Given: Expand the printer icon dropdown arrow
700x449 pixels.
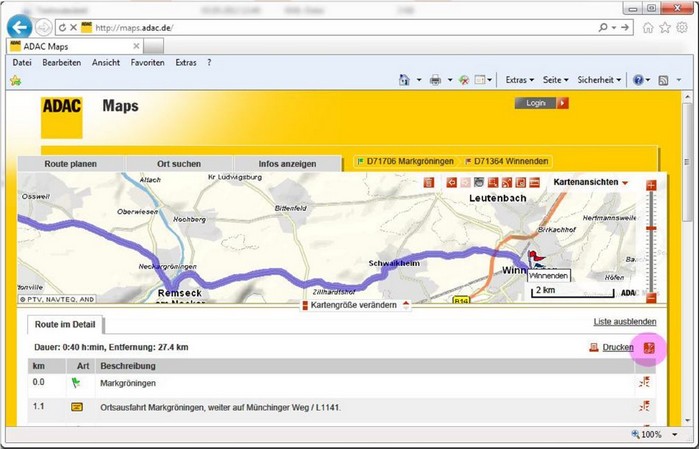Looking at the screenshot, I should (x=450, y=80).
